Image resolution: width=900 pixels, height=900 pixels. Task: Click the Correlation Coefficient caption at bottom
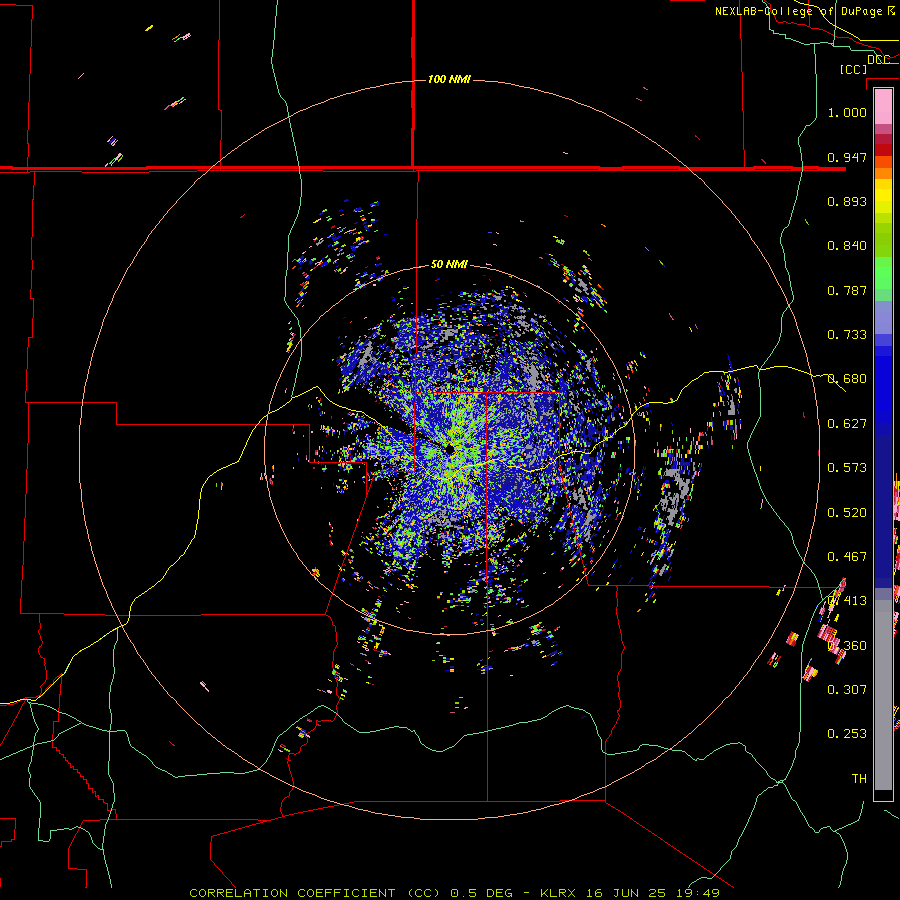click(454, 893)
